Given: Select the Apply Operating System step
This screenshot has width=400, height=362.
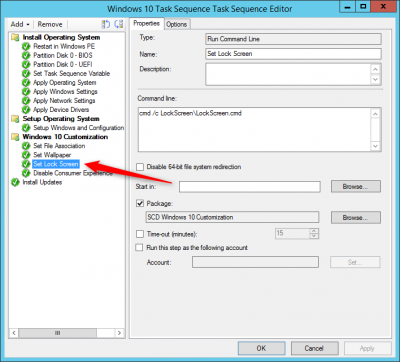Looking at the screenshot, I should coord(65,82).
